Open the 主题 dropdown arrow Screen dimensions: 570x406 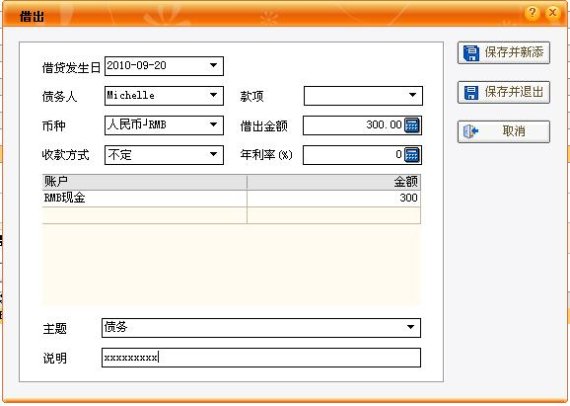(x=411, y=327)
